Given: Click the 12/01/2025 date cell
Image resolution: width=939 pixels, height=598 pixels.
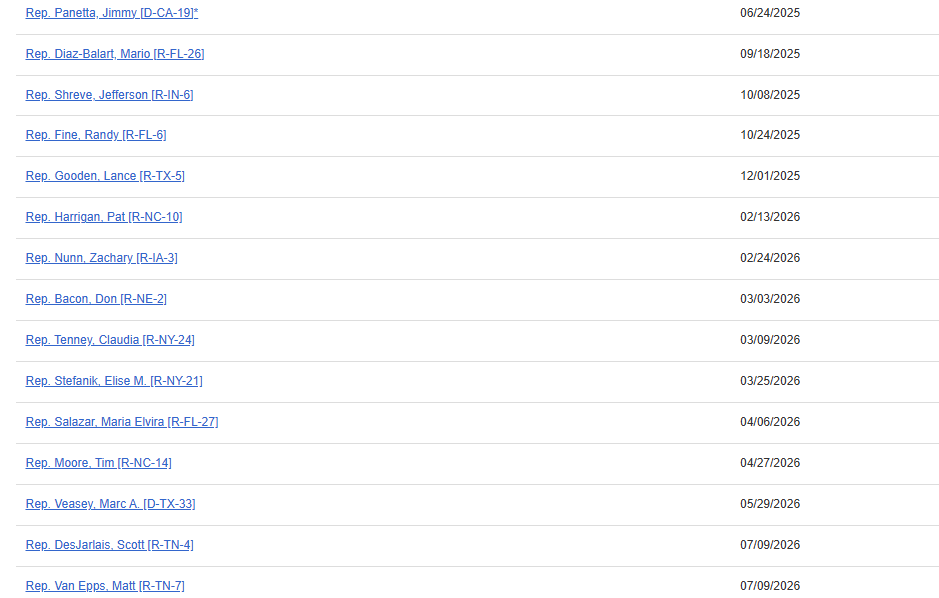Looking at the screenshot, I should (x=770, y=176).
